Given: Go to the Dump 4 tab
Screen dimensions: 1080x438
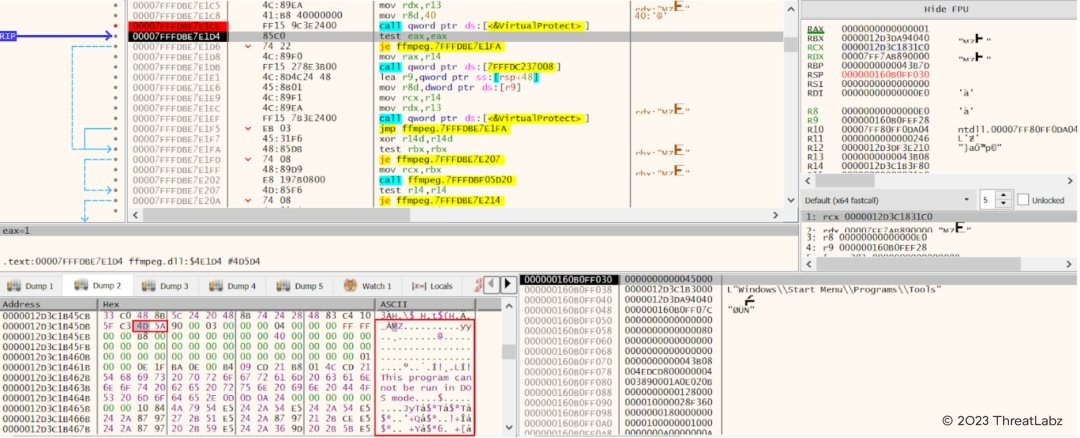Looking at the screenshot, I should coord(233,286).
